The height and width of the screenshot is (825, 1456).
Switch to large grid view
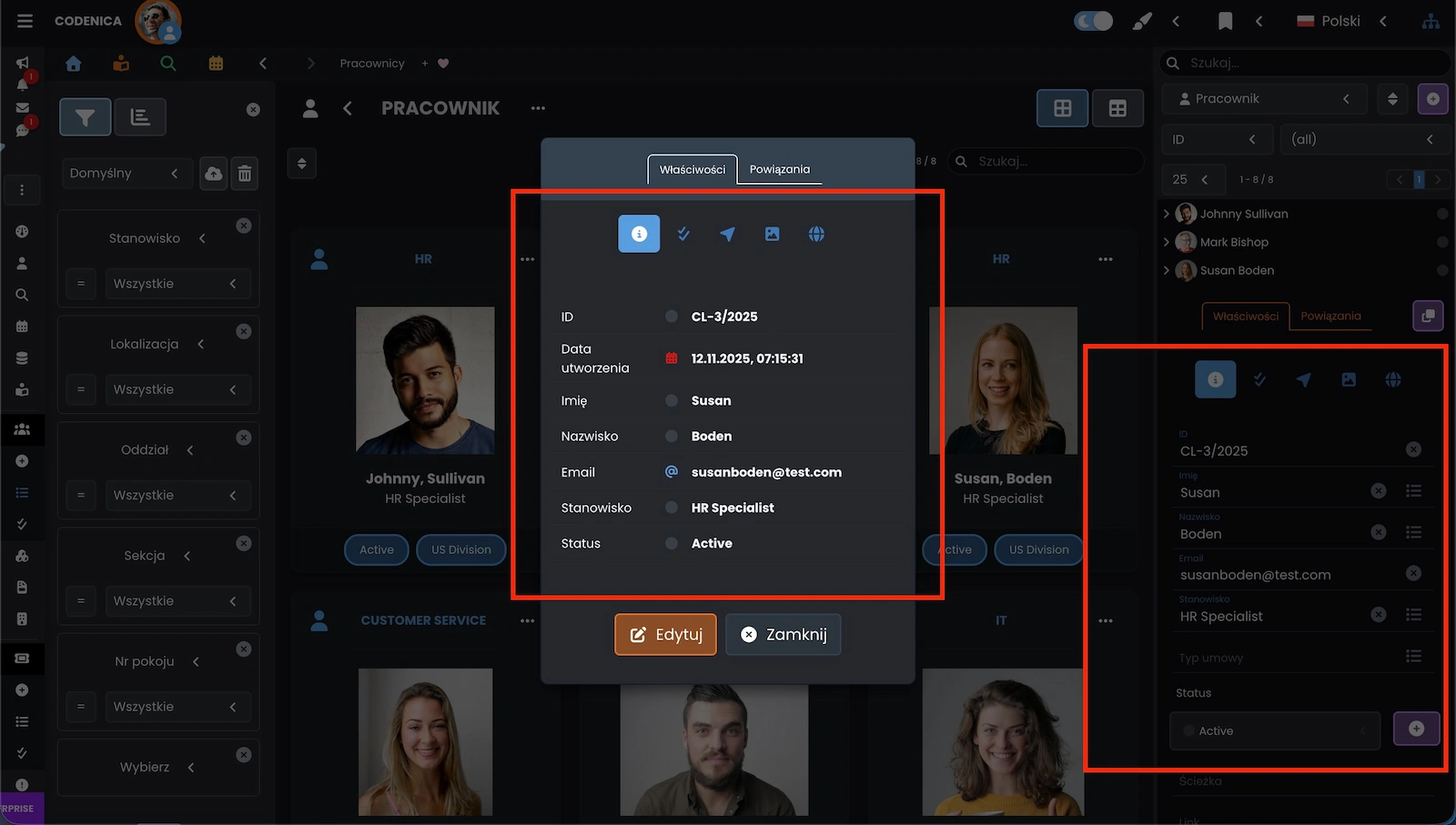(1062, 109)
